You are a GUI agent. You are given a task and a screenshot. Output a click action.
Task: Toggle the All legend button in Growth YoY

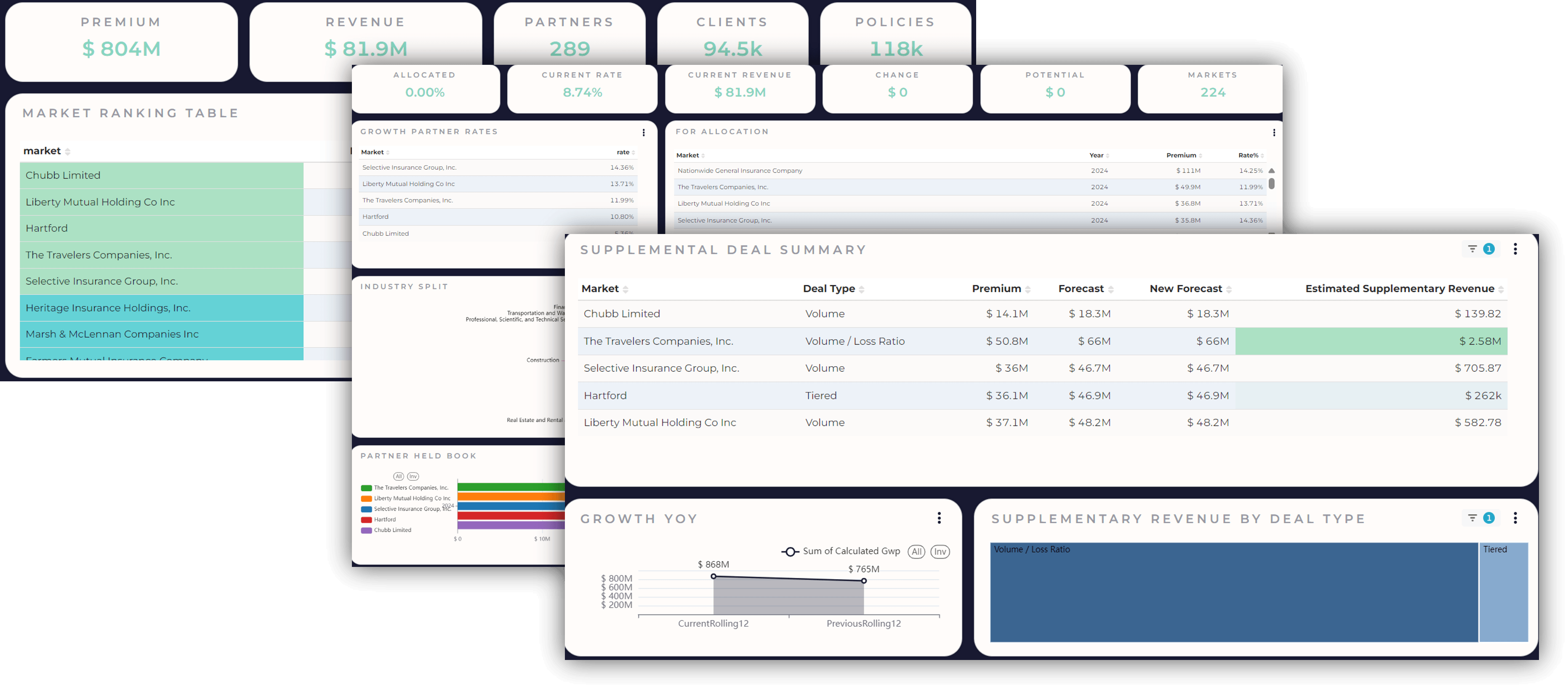click(916, 551)
